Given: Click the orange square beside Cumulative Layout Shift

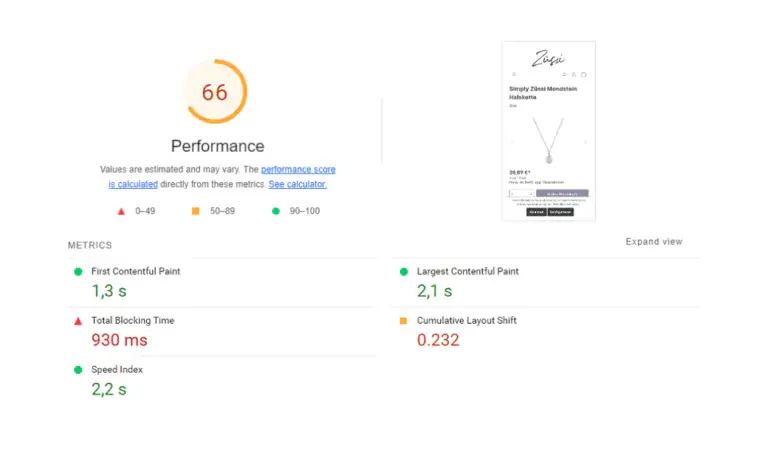Looking at the screenshot, I should click(x=403, y=321).
